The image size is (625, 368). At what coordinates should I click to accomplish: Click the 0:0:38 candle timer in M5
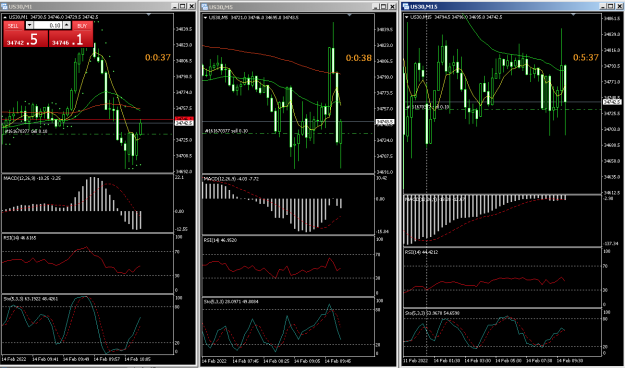pos(359,58)
